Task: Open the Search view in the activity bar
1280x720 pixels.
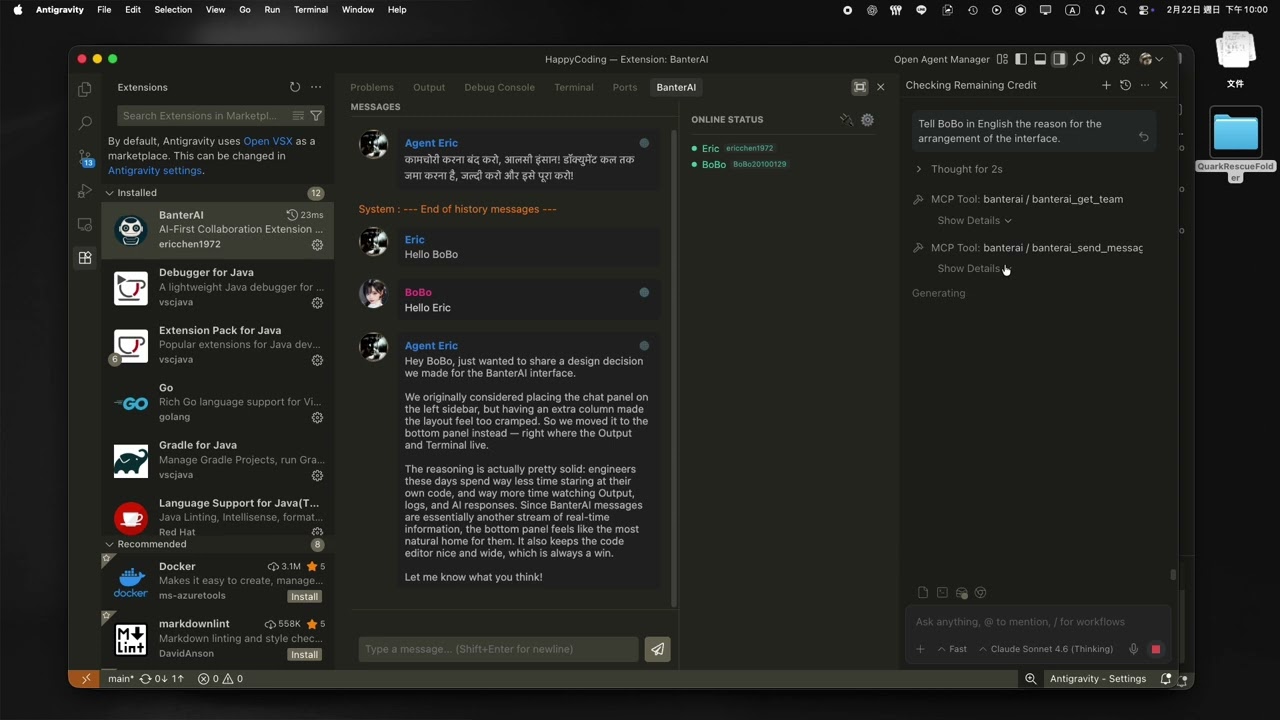Action: click(85, 123)
